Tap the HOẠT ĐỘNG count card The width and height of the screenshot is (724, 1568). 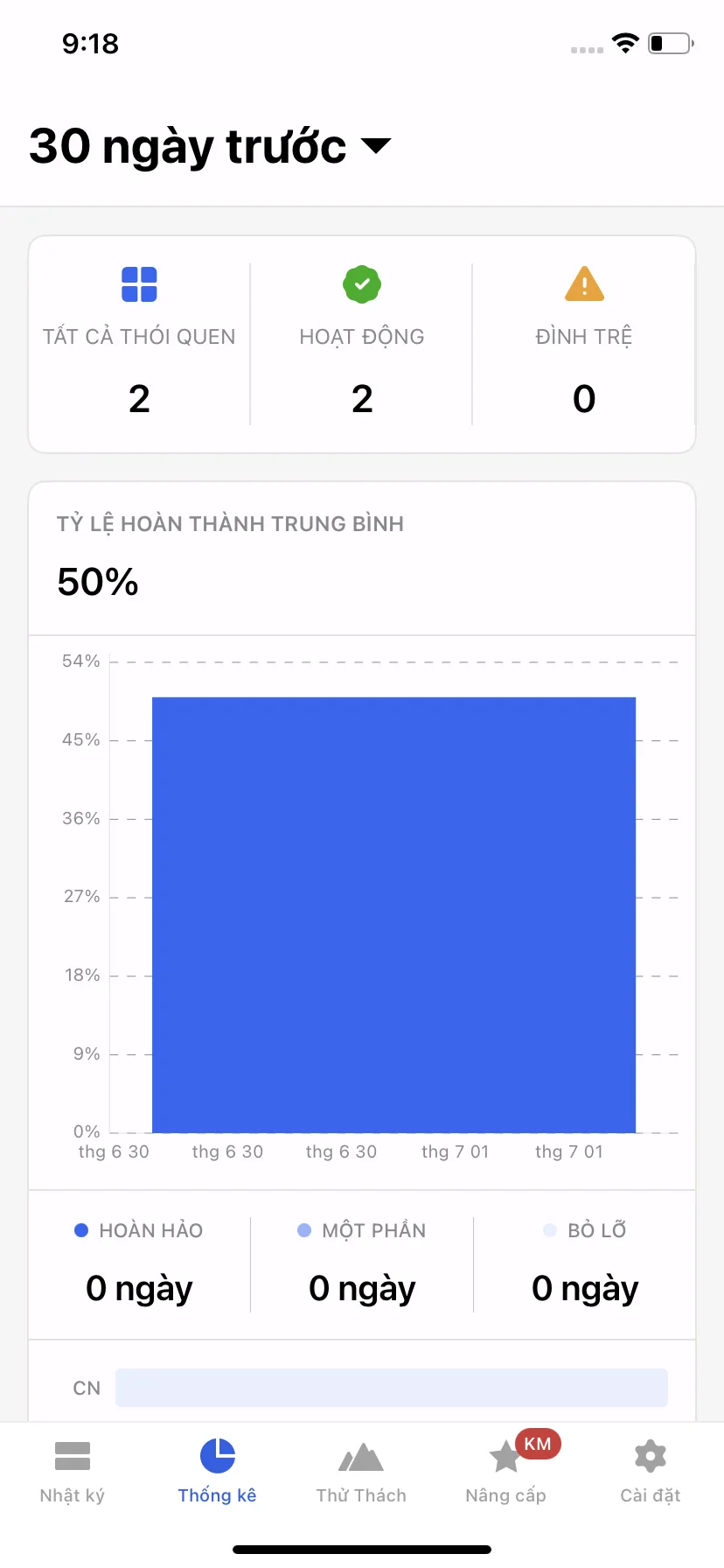point(362,345)
